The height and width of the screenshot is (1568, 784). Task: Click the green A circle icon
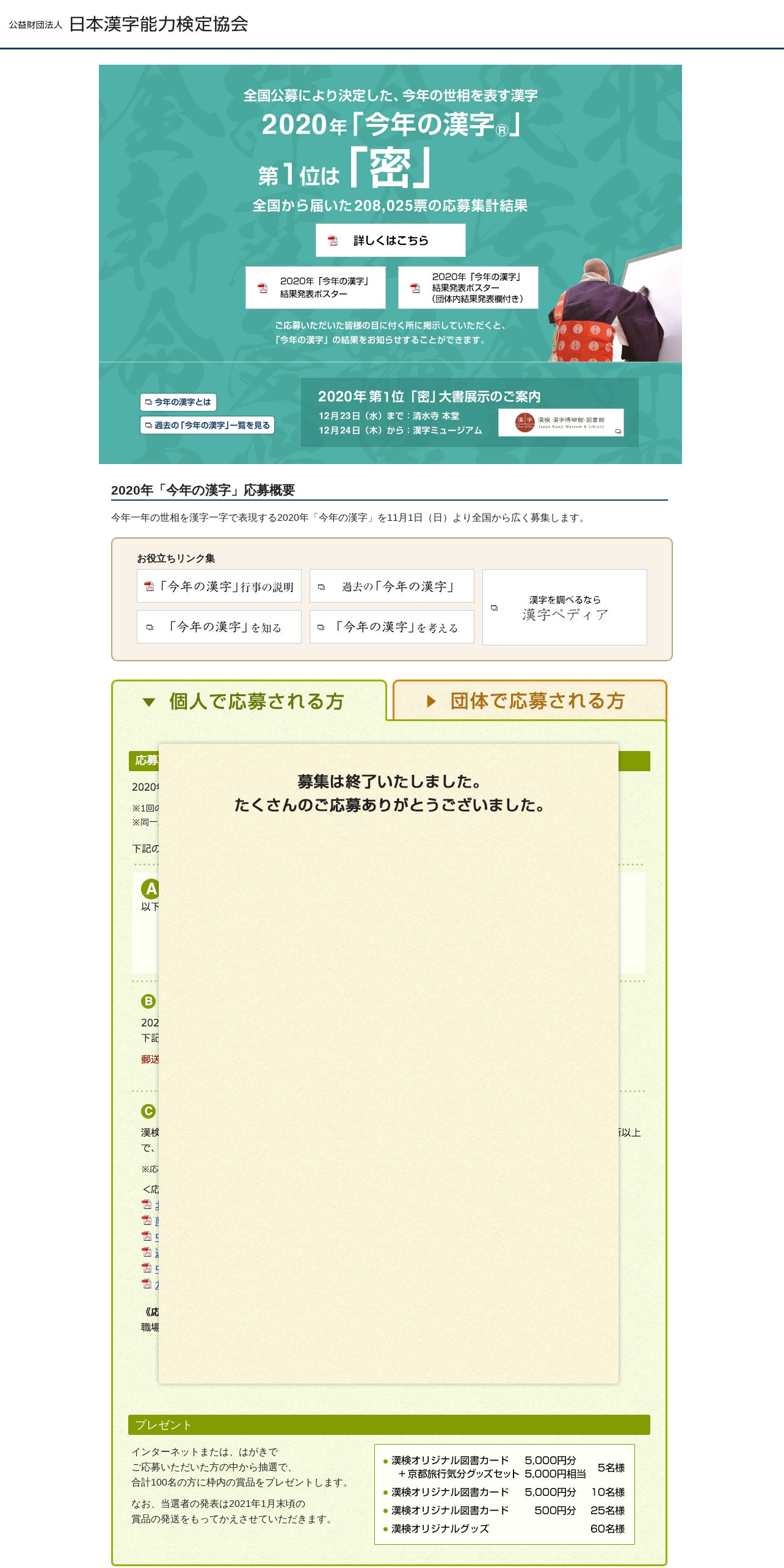pyautogui.click(x=150, y=888)
